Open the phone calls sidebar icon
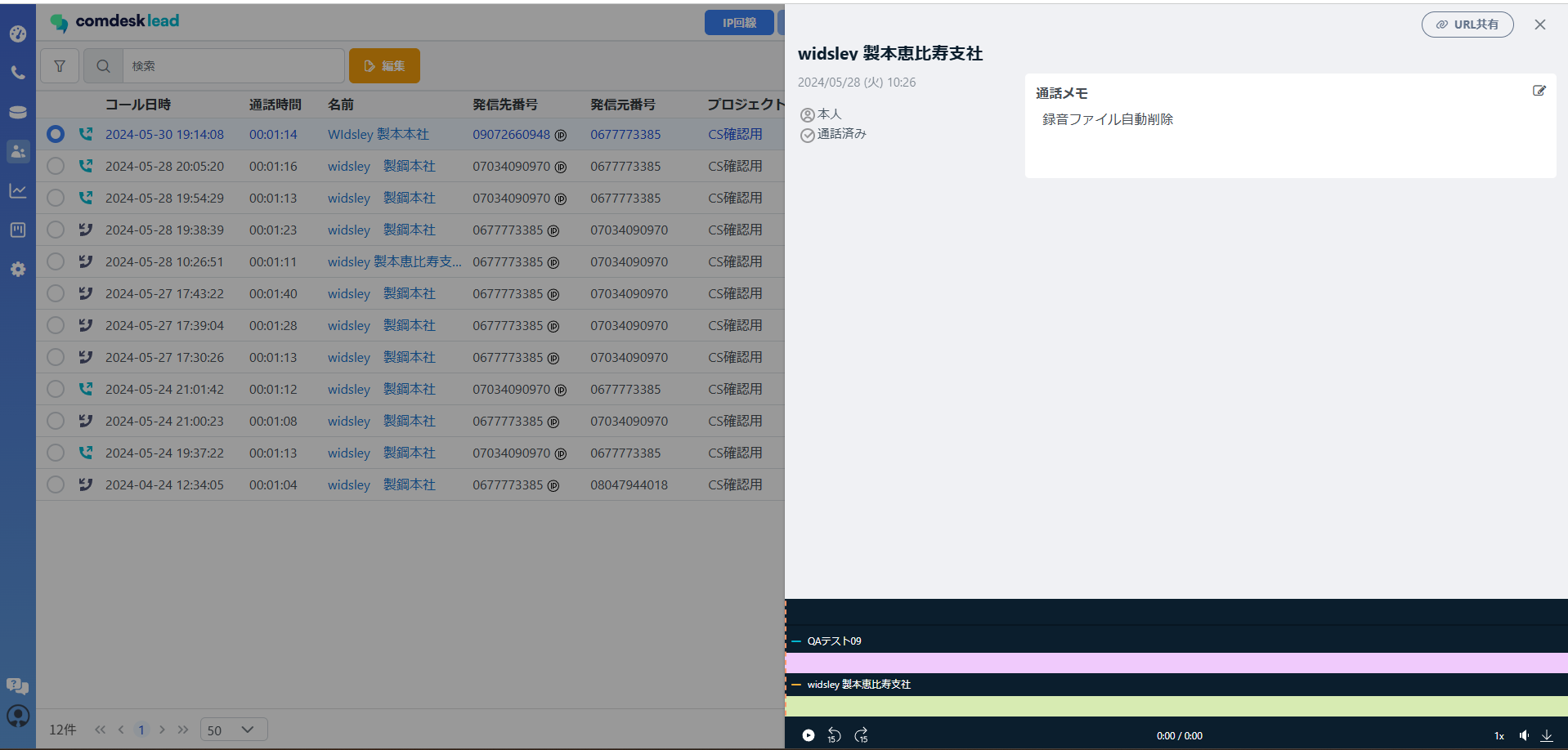 [18, 73]
